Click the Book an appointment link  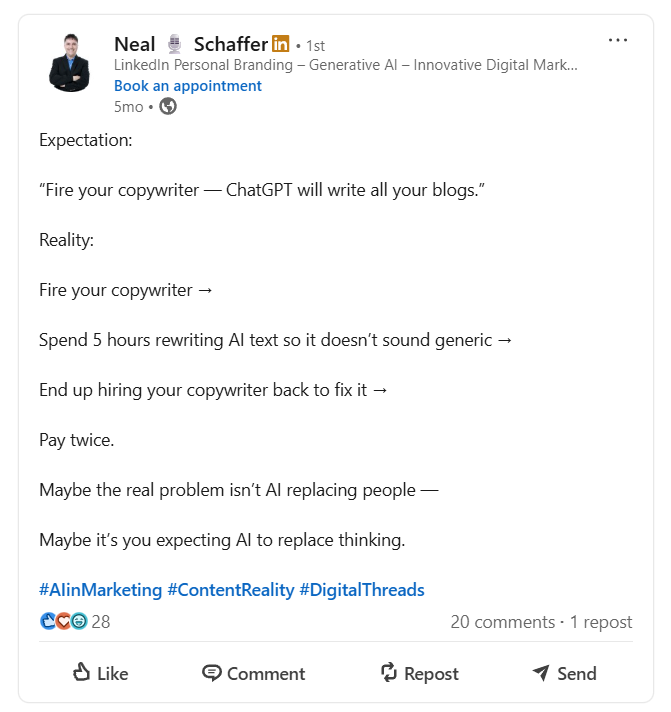click(188, 86)
